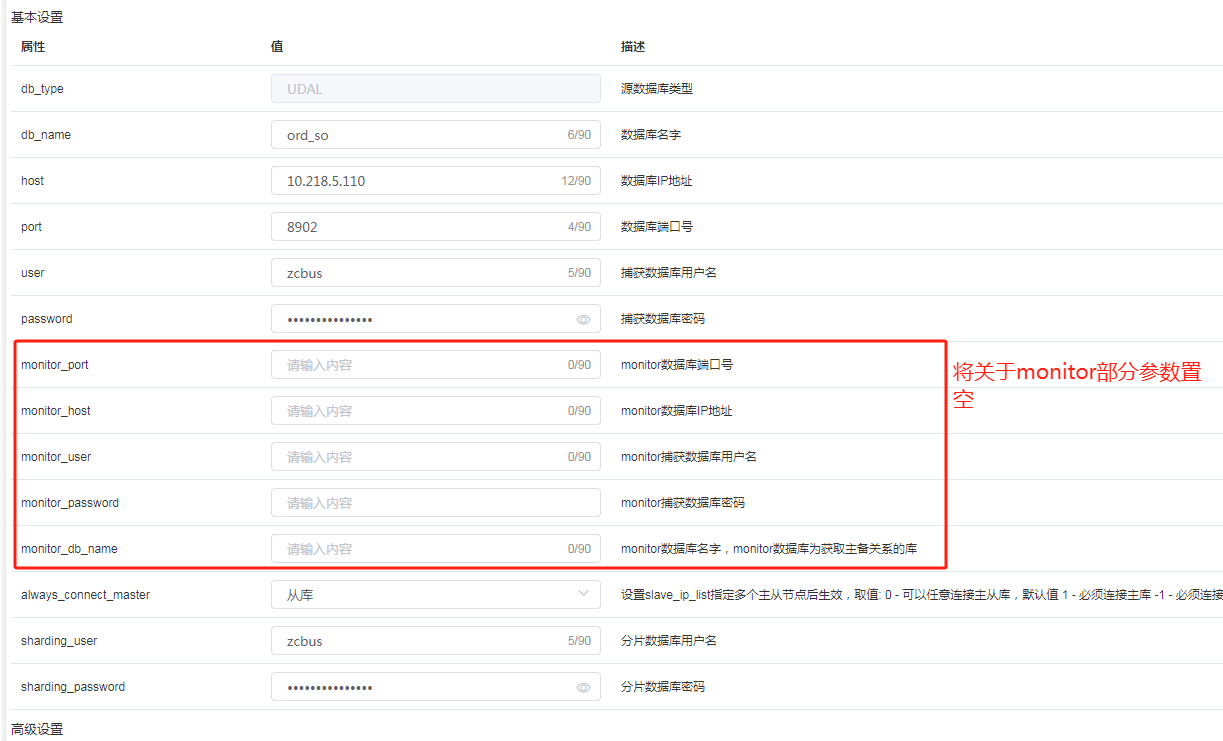The image size is (1223, 741).
Task: Collapse the 基本设置 section header
Action: click(37, 17)
